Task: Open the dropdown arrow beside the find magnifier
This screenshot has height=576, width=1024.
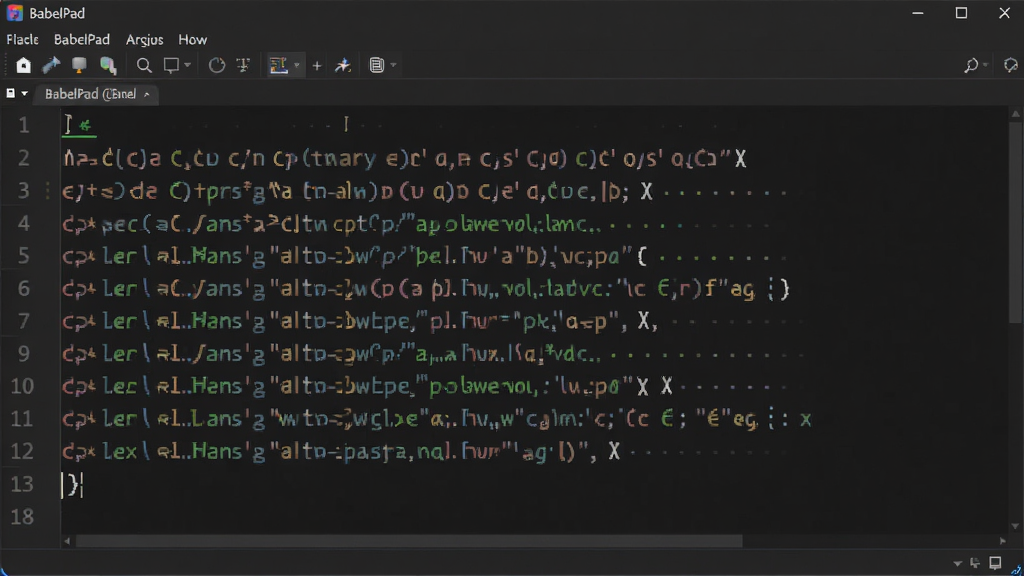Action: coord(985,65)
